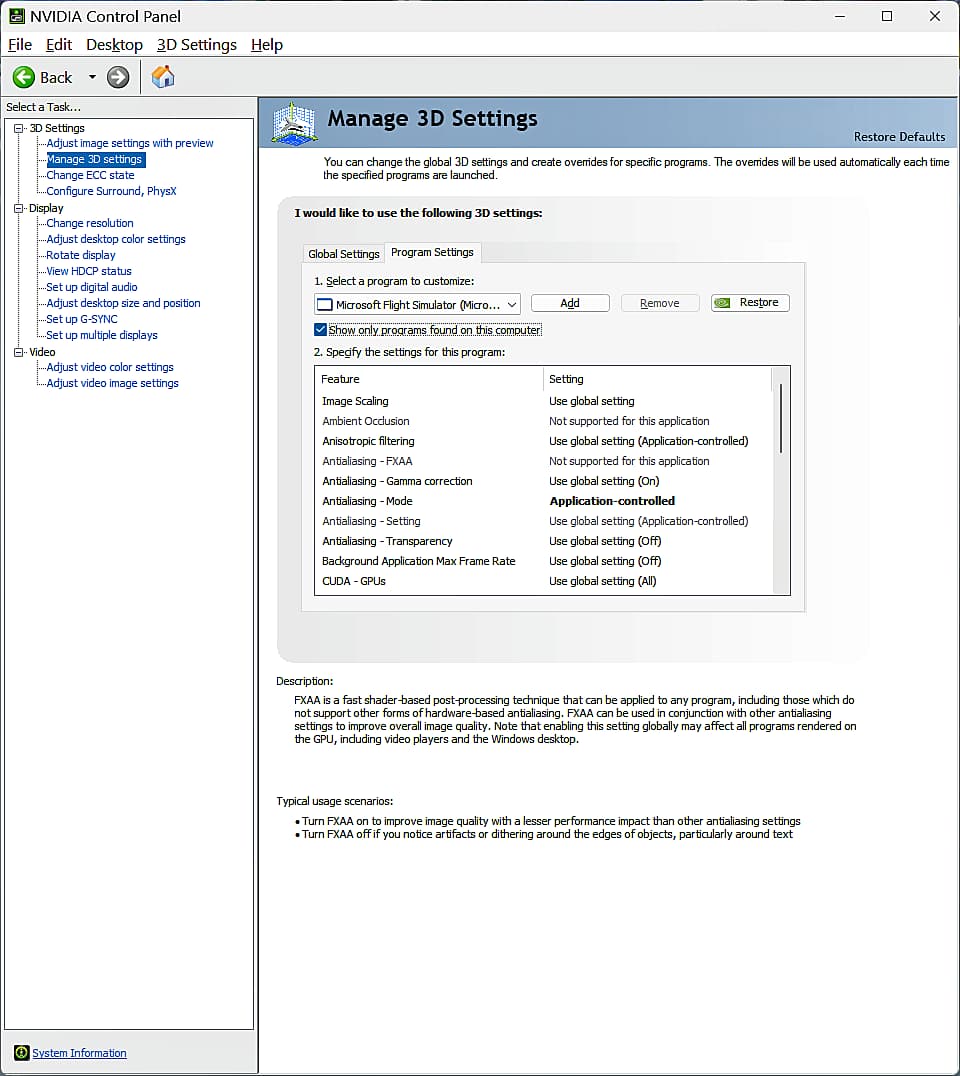Click the Home icon in toolbar
The image size is (960, 1076).
pyautogui.click(x=163, y=77)
